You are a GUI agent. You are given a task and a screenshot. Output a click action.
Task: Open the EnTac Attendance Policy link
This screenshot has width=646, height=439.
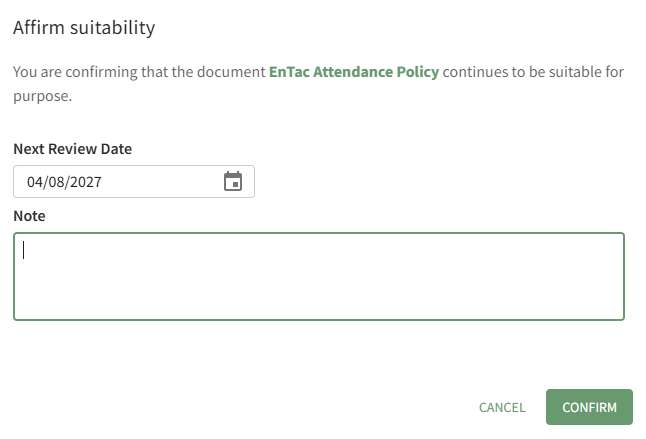(354, 73)
